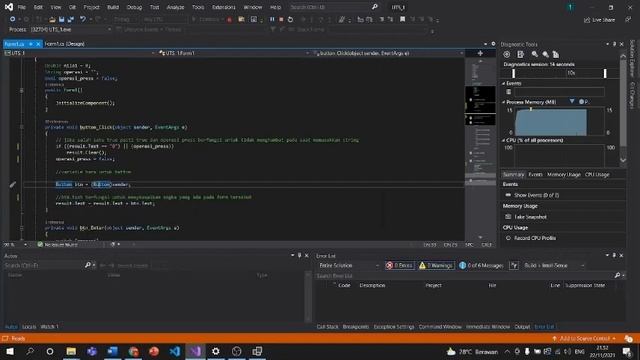The width and height of the screenshot is (640, 360).
Task: Open the Output tab
Action: click(x=522, y=327)
